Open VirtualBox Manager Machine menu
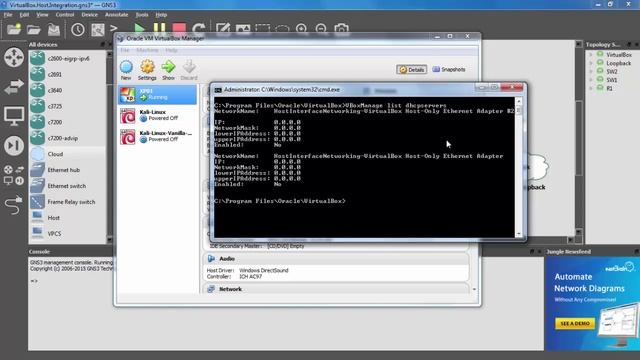Viewport: 640px width, 360px height. click(147, 50)
